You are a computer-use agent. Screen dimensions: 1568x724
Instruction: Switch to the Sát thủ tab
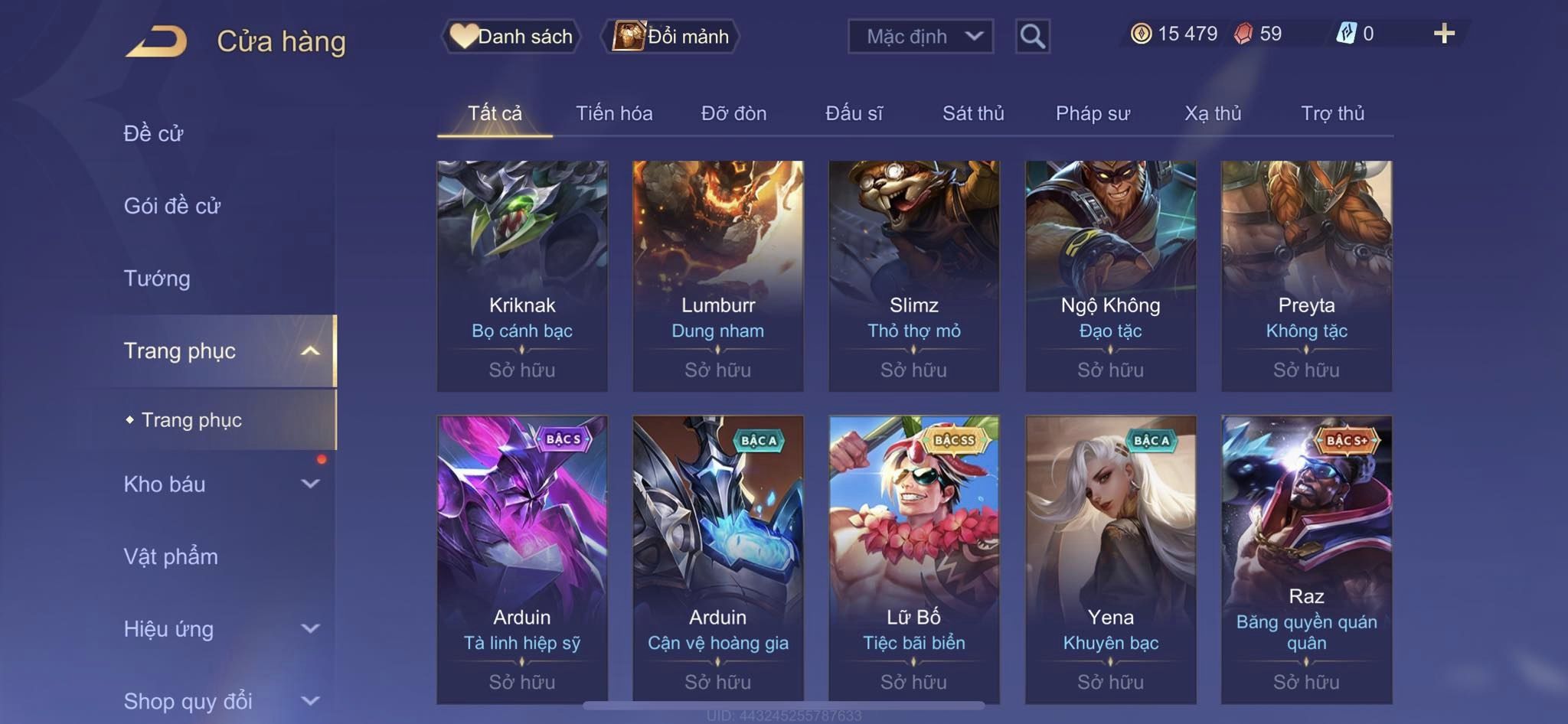coord(972,113)
